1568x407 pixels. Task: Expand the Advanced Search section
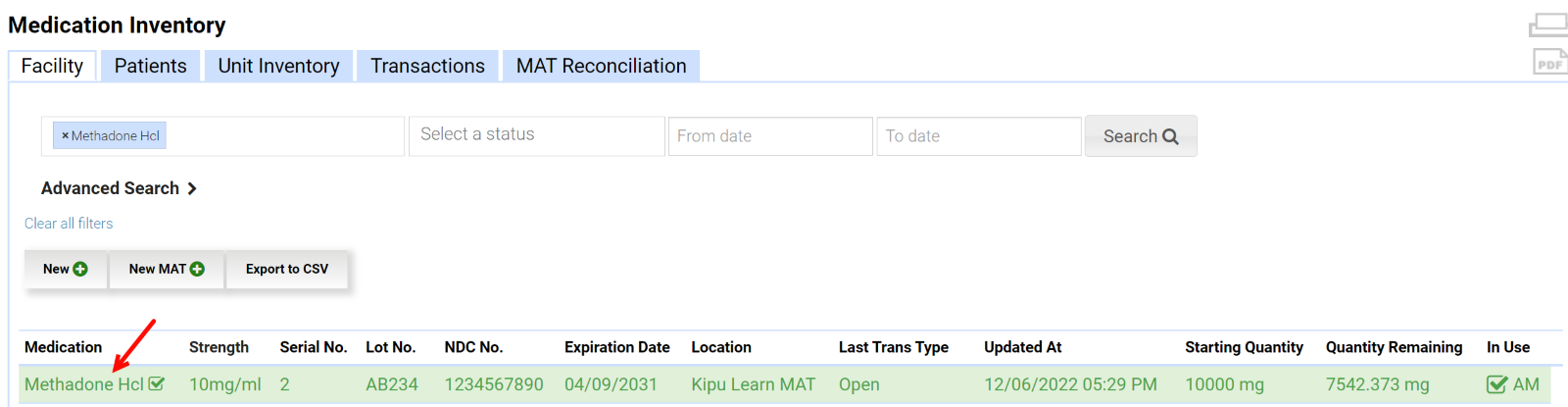[x=119, y=188]
